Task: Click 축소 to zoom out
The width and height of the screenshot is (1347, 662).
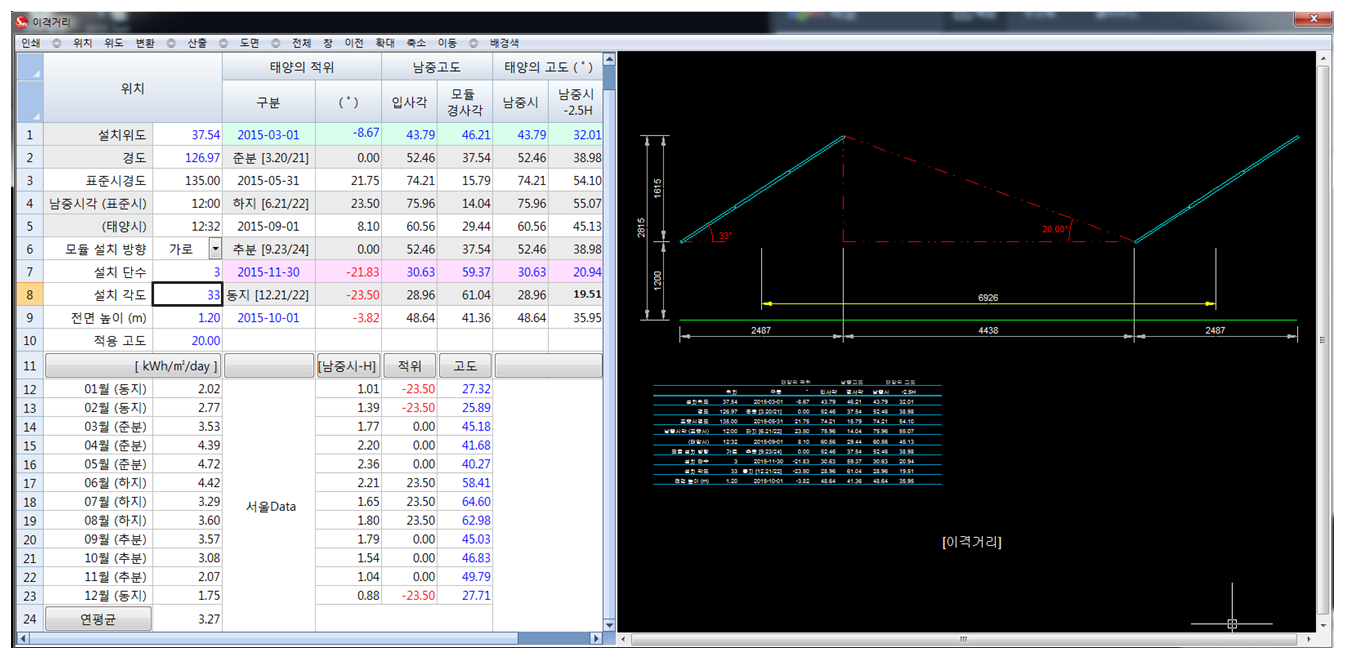Action: 416,43
